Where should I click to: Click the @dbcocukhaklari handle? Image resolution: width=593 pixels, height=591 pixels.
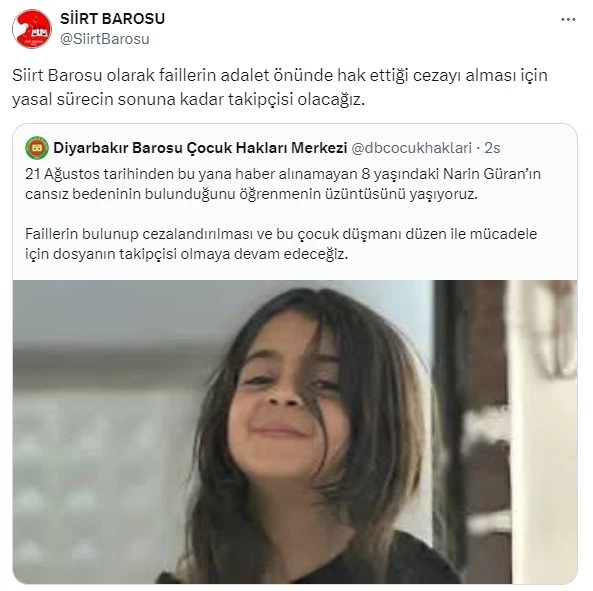click(411, 148)
